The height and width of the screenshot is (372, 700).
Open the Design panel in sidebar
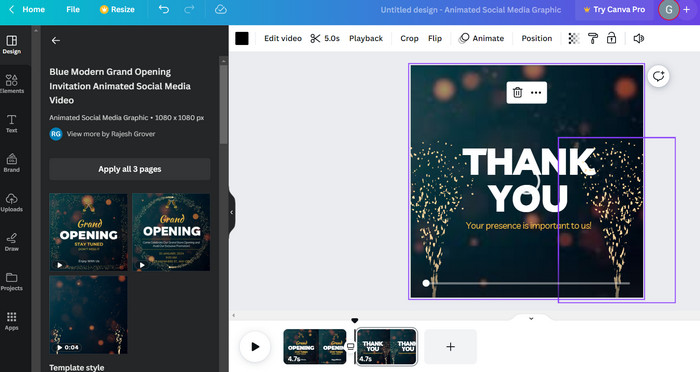coord(12,45)
